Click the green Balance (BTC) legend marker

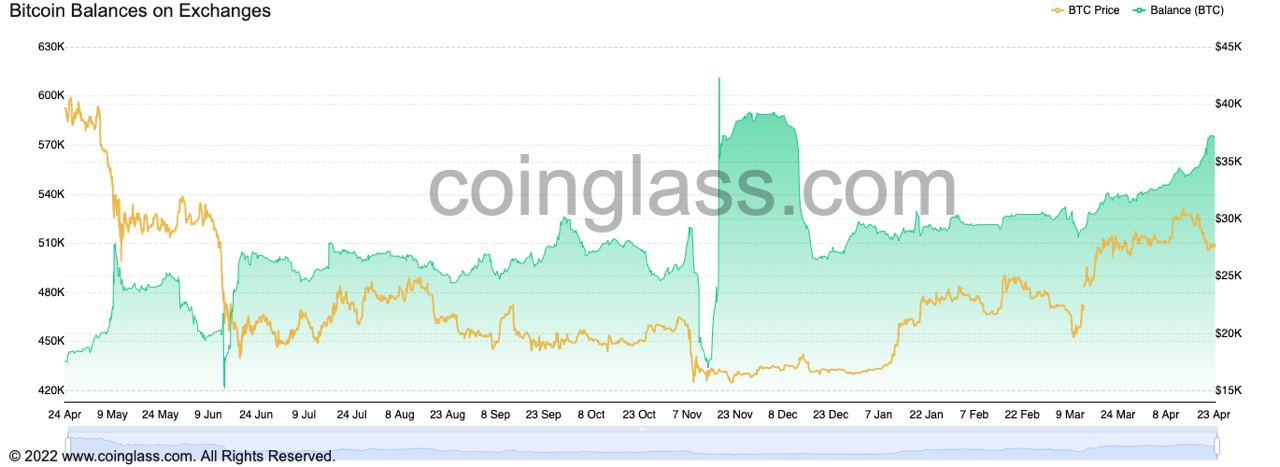point(1138,10)
